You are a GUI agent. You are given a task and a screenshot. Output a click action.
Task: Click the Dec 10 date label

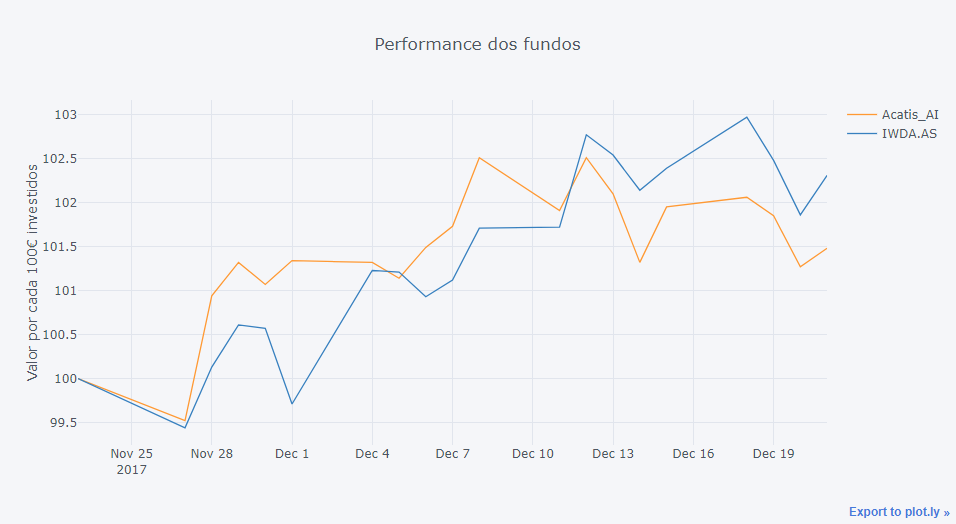[x=533, y=454]
